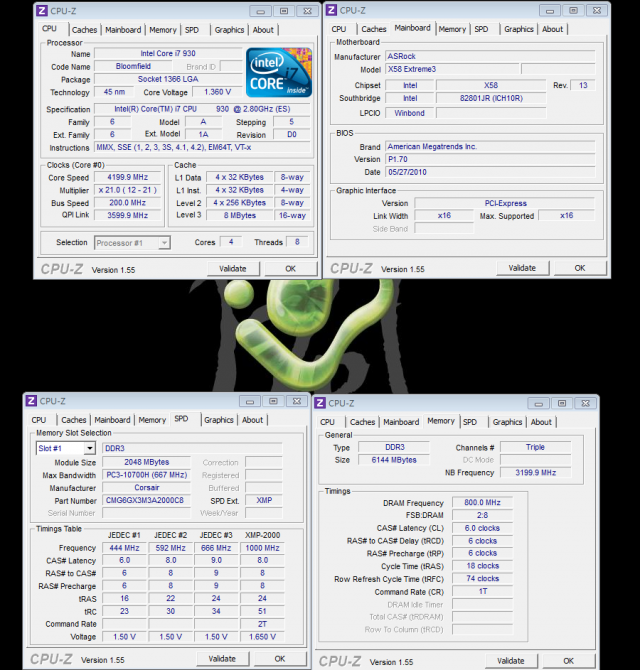Click the motherboard Model field X58 Extreme3
Image resolution: width=640 pixels, height=671 pixels.
[x=452, y=69]
